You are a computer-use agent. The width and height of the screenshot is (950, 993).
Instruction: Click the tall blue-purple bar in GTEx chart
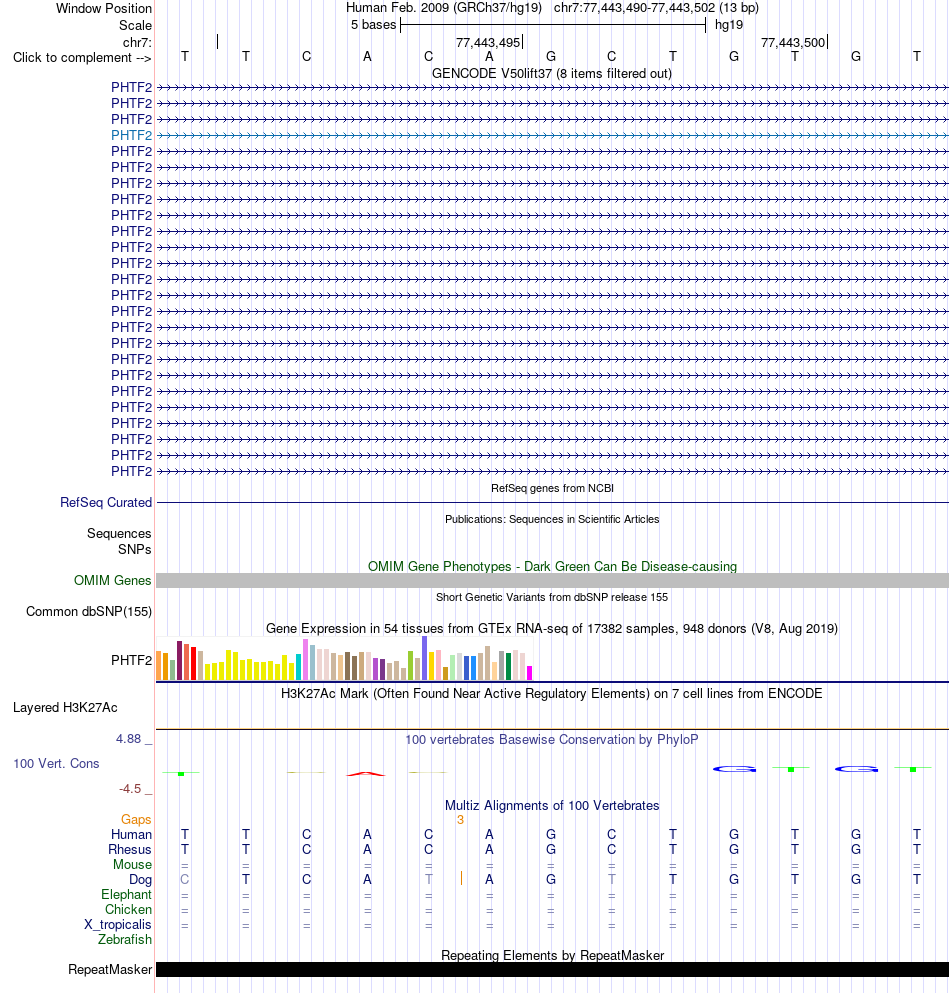pyautogui.click(x=424, y=658)
